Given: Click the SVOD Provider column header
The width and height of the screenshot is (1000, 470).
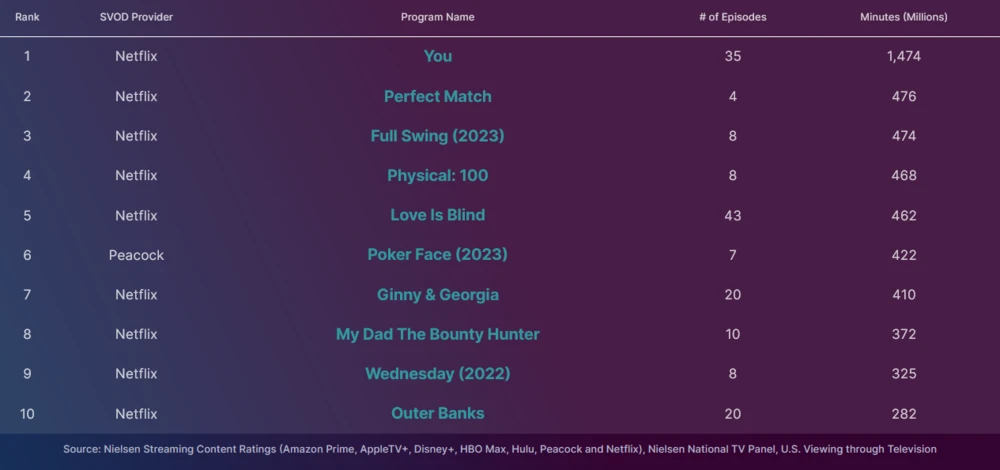Looking at the screenshot, I should (136, 17).
